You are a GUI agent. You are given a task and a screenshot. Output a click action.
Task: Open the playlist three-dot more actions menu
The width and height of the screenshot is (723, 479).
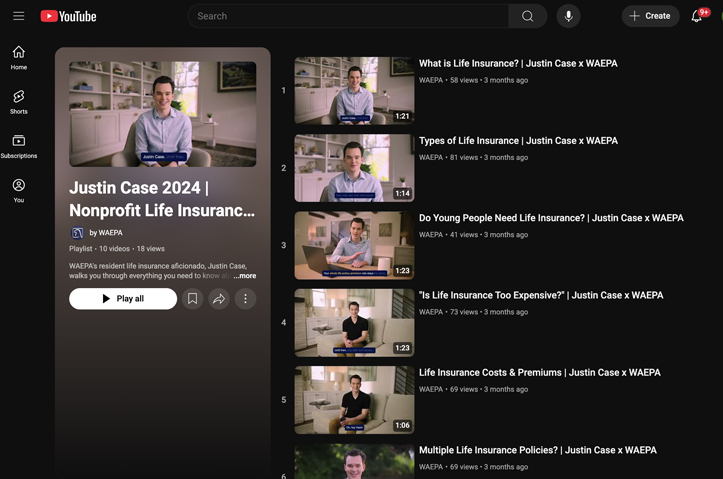(245, 299)
